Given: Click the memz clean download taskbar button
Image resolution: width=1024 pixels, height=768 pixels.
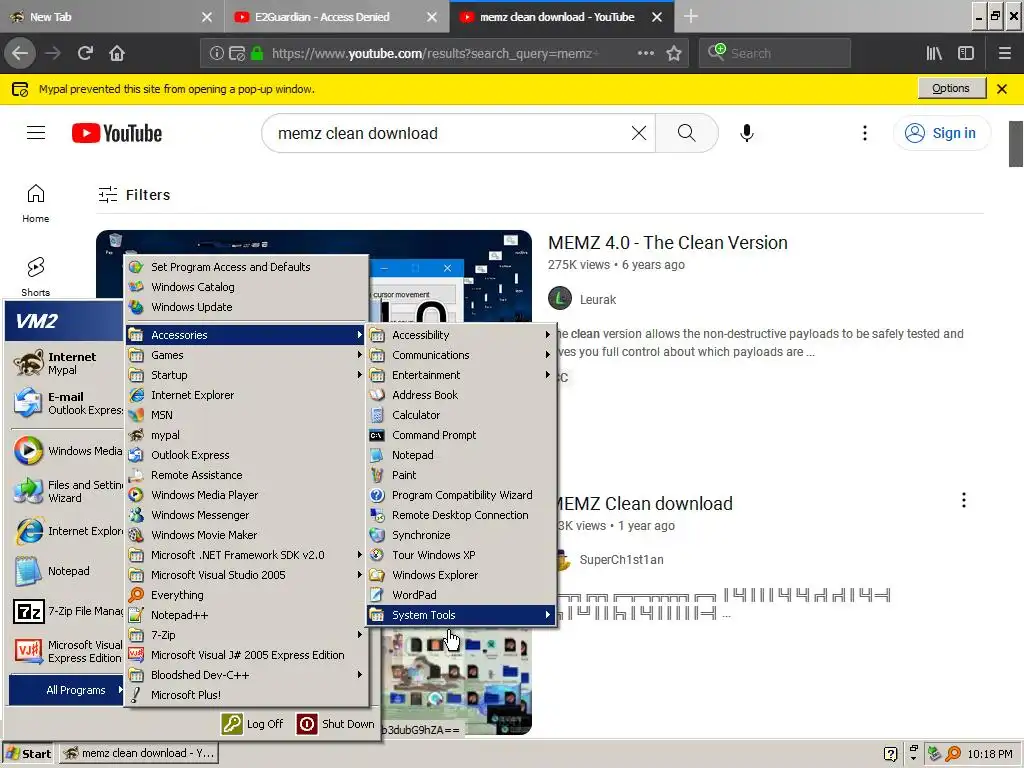Looking at the screenshot, I should [x=139, y=754].
